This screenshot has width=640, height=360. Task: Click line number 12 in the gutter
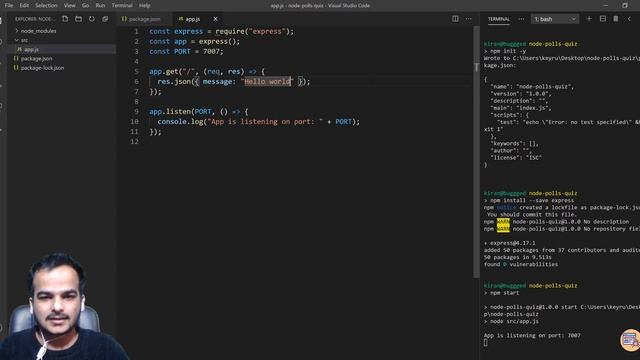135,142
